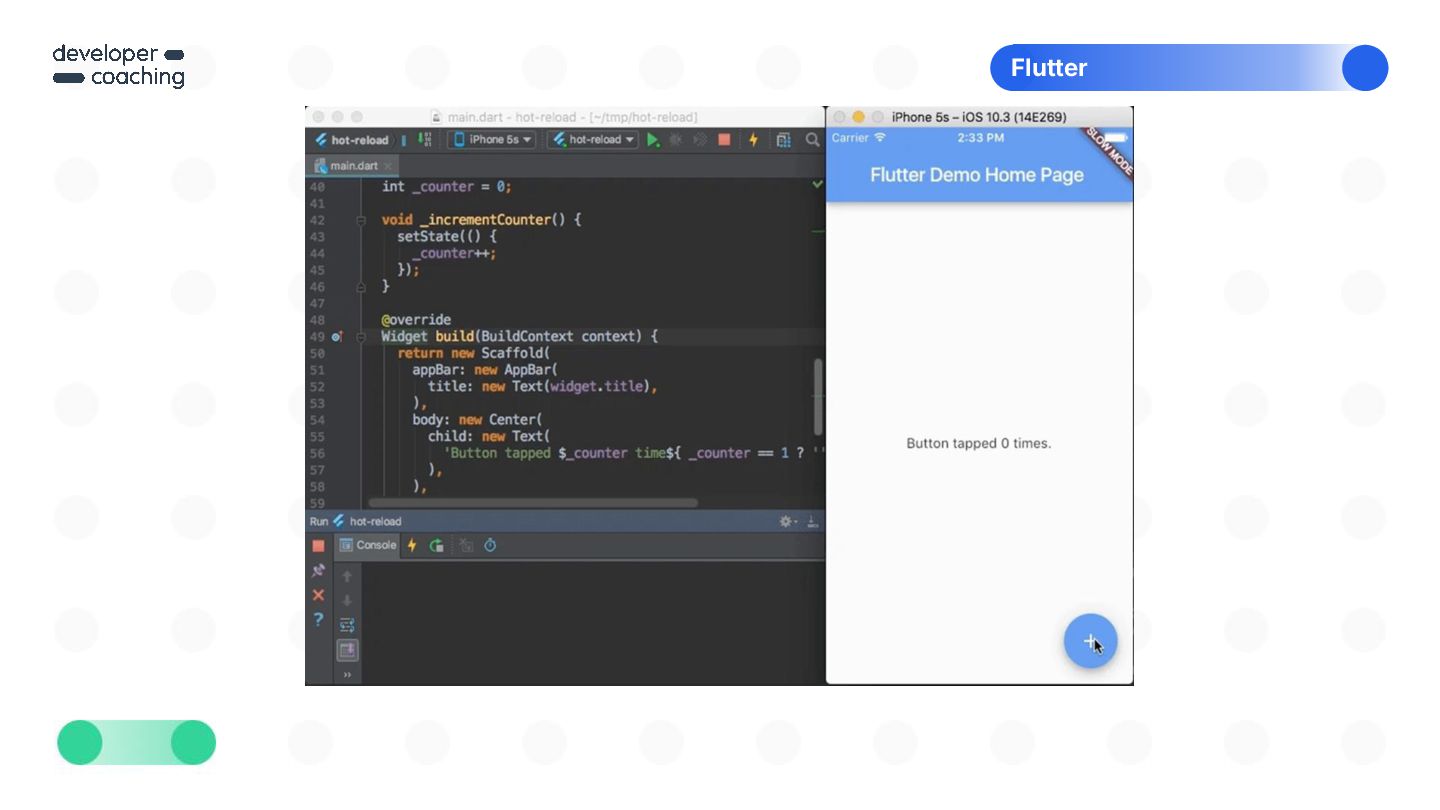Toggle soft-wrap in the console
Viewport: 1440px width, 810px height.
tap(347, 626)
